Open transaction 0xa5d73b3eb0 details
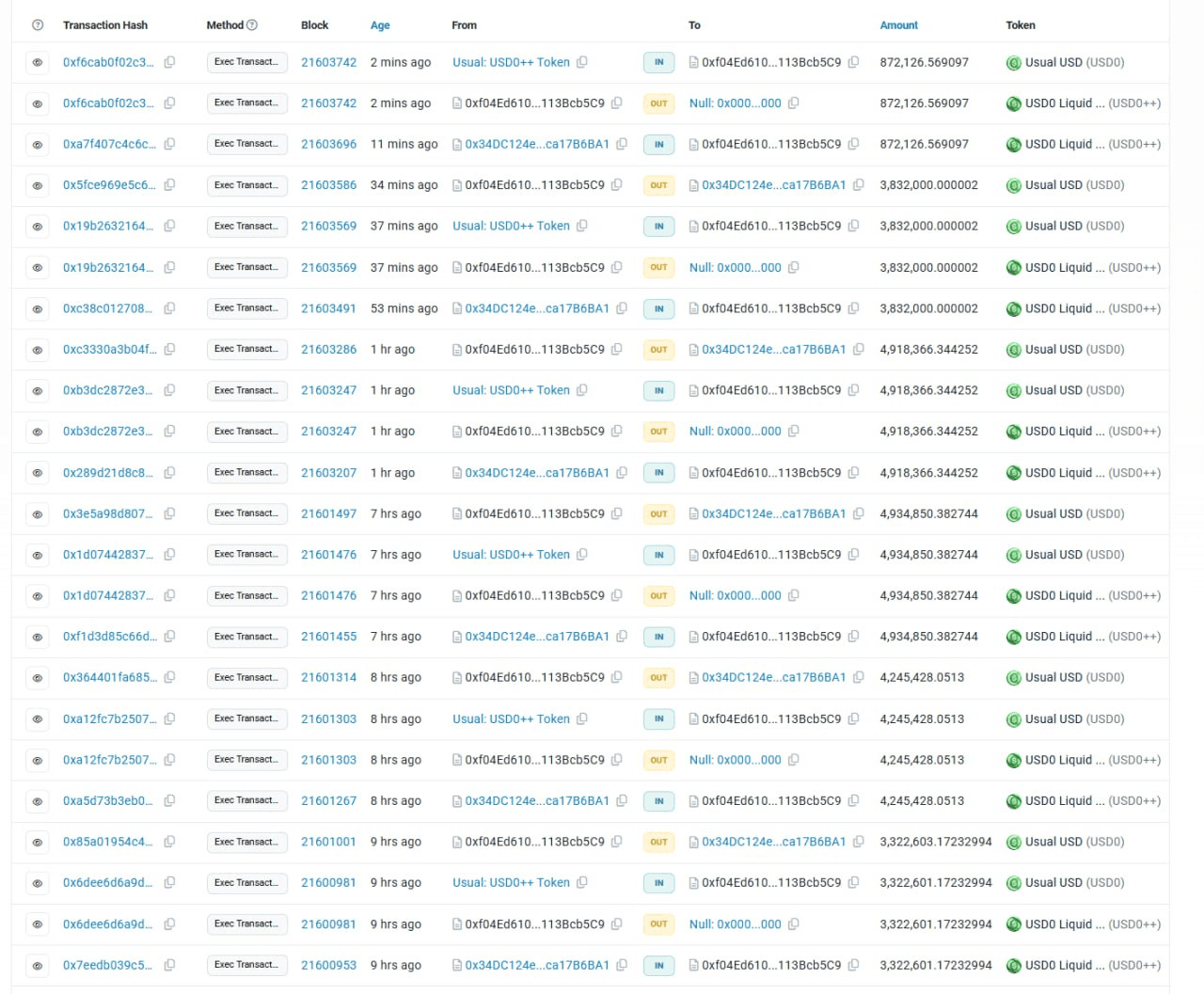Screen dimensions: 1204x994 tap(107, 800)
